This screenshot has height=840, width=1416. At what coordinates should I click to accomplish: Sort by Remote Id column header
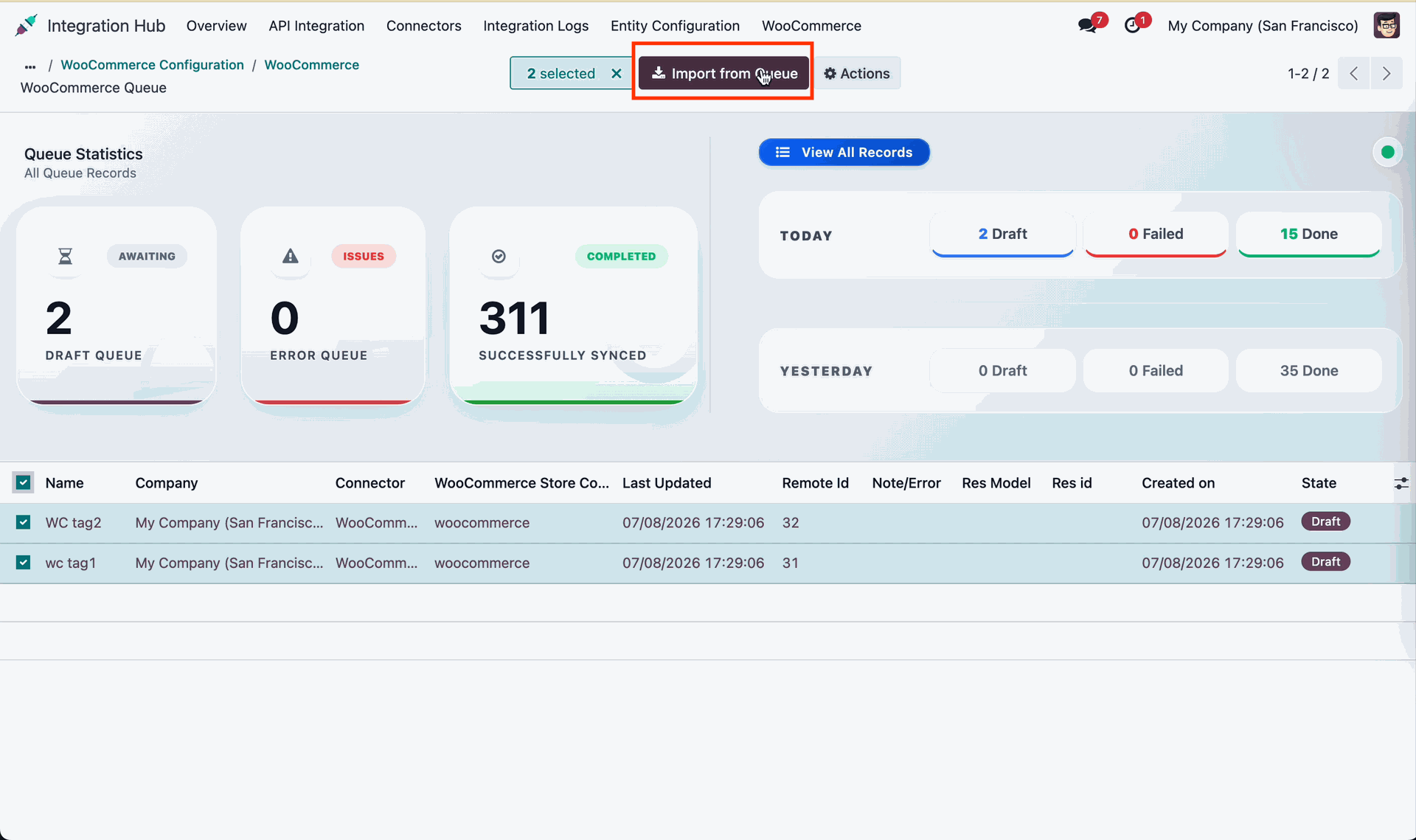(815, 483)
